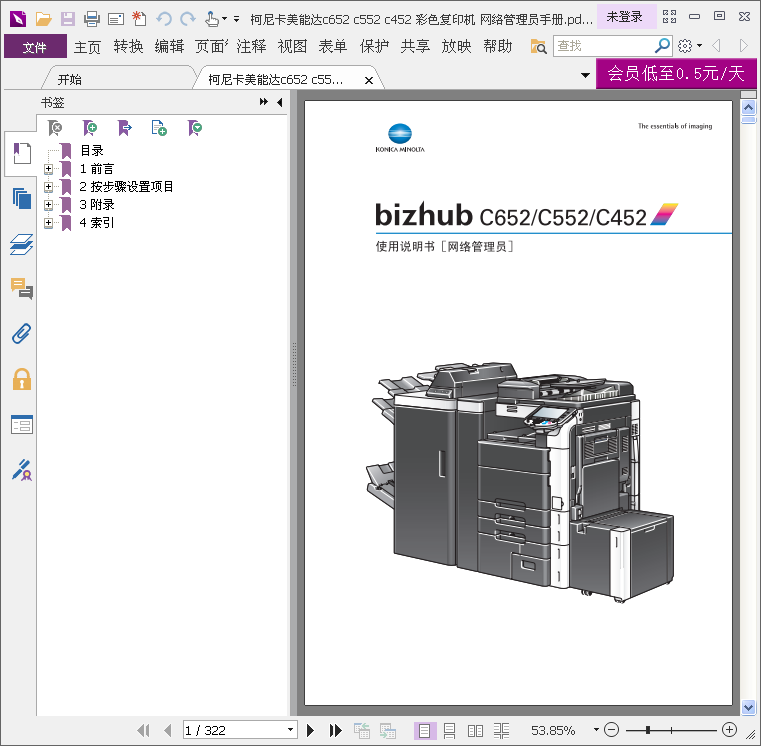The height and width of the screenshot is (746, 761).
Task: Open the Layers panel sidebar icon
Action: click(22, 244)
